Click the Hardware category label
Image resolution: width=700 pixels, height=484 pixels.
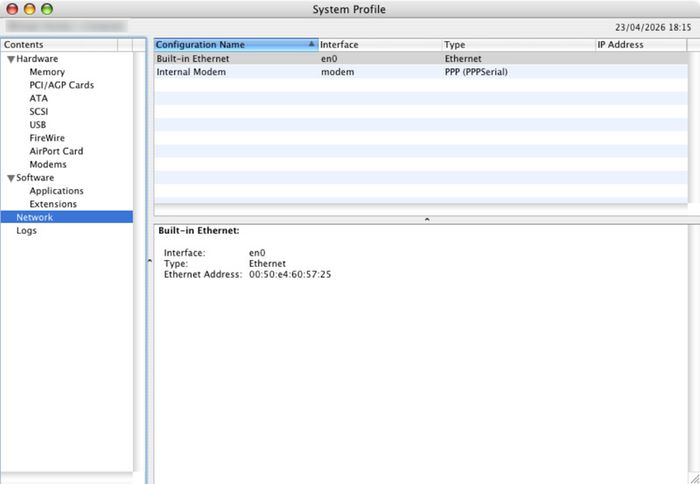[x=37, y=58]
